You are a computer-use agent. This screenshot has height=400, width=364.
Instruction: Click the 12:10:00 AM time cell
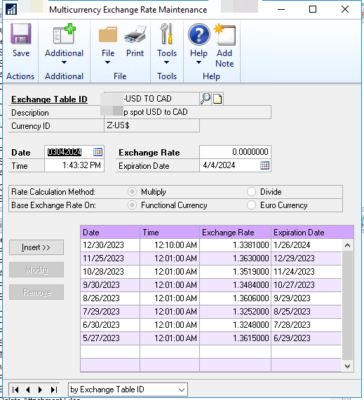(170, 245)
